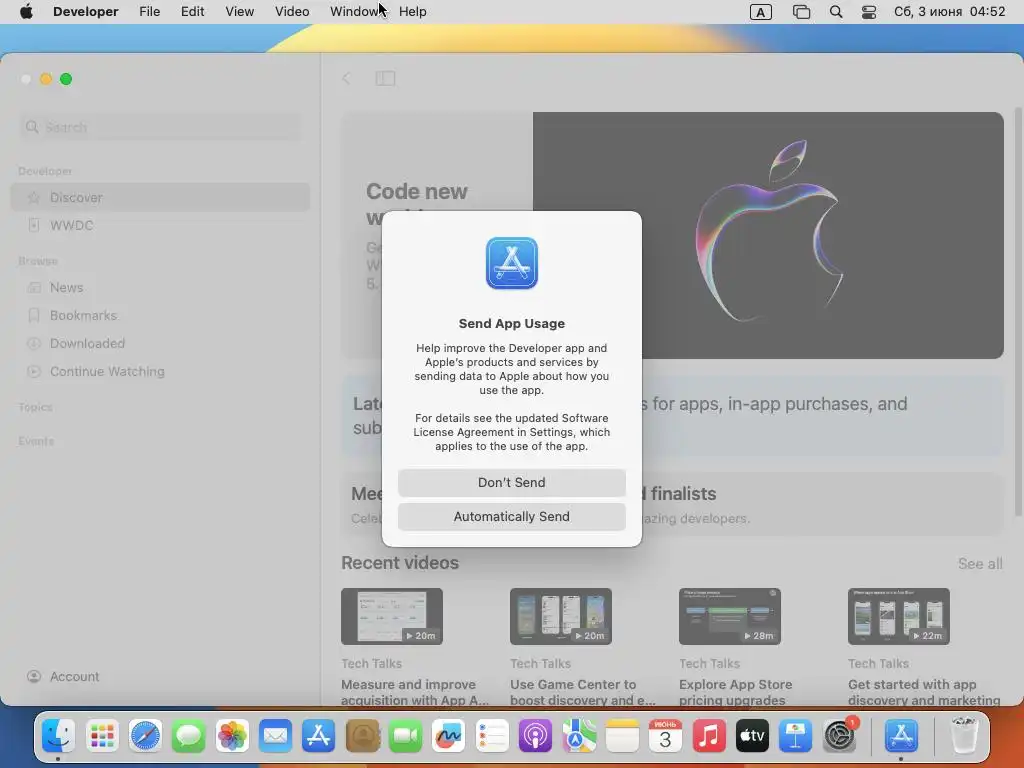1024x768 pixels.
Task: Open Bookmarks in the sidebar
Action: click(161, 315)
